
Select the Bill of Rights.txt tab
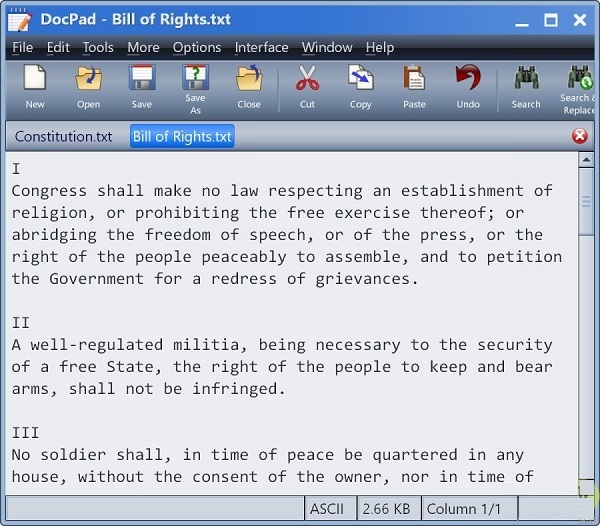point(182,136)
